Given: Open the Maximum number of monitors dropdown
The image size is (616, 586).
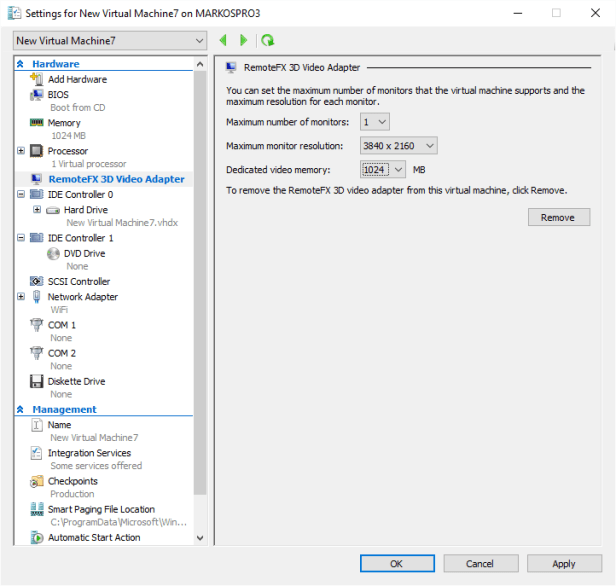Looking at the screenshot, I should click(x=375, y=122).
